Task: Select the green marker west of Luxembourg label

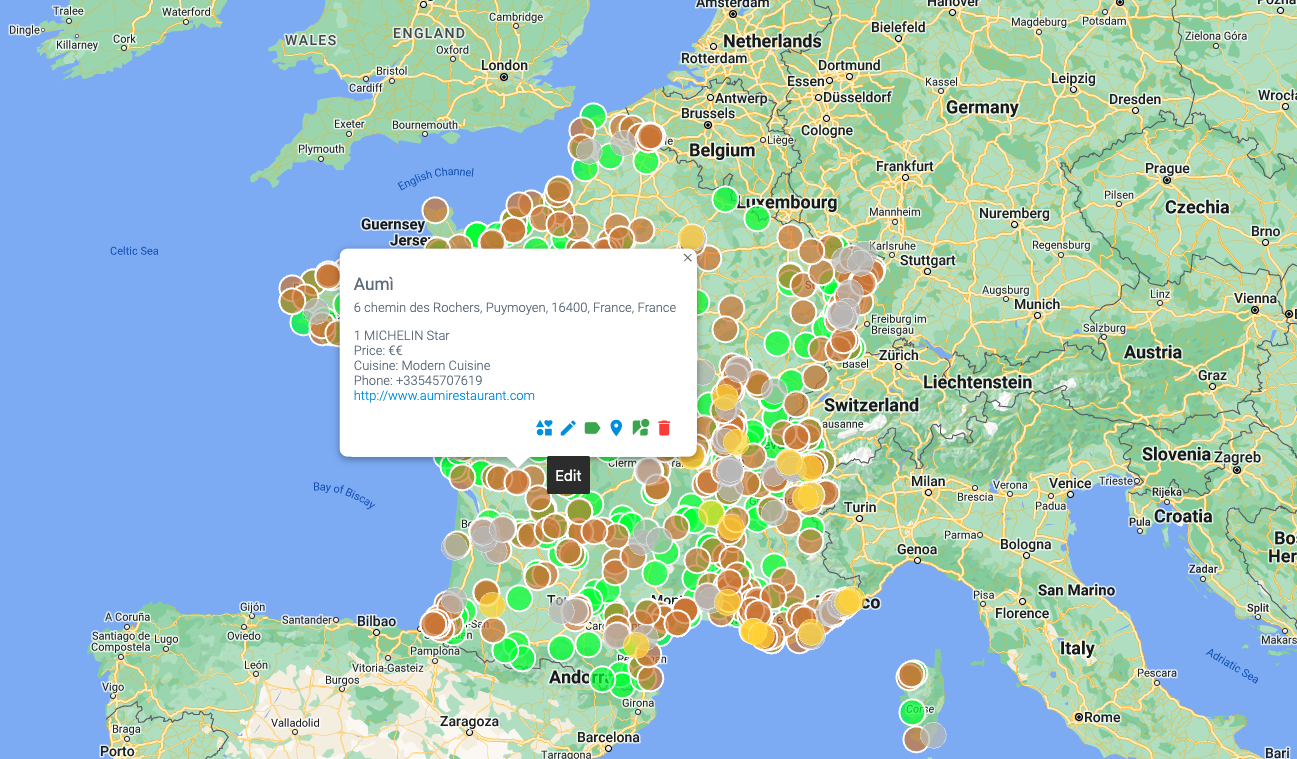Action: [x=725, y=199]
